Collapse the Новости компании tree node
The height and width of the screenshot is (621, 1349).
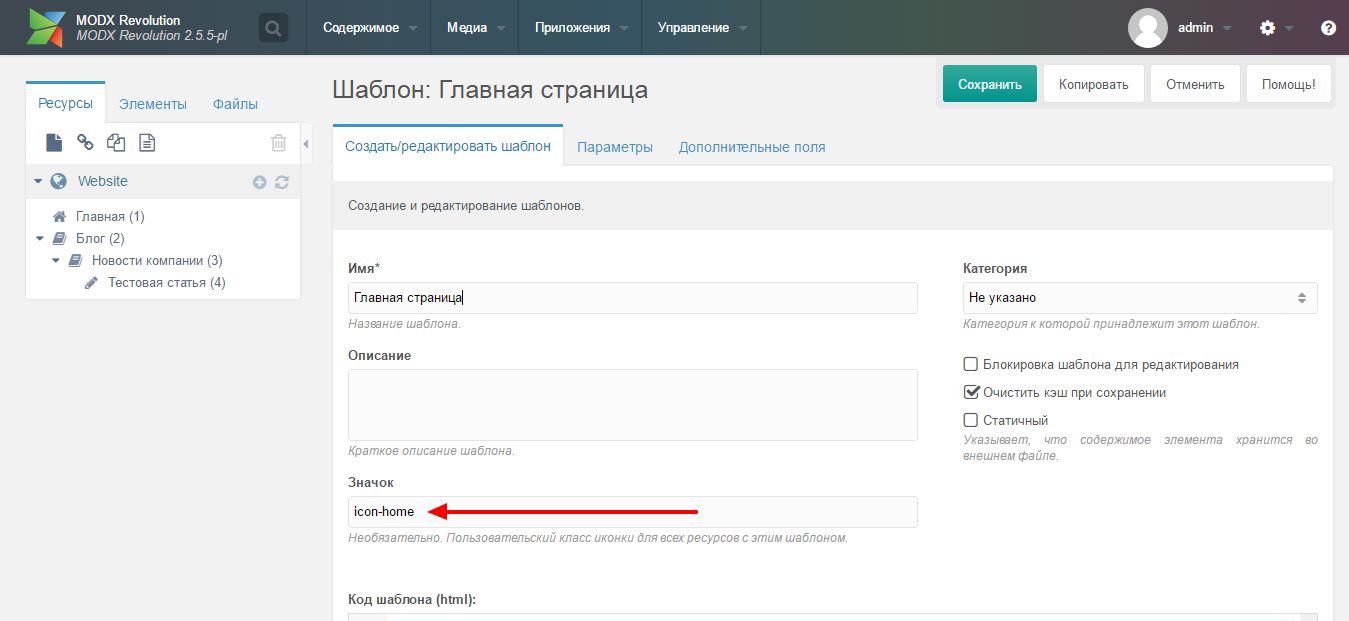(56, 260)
